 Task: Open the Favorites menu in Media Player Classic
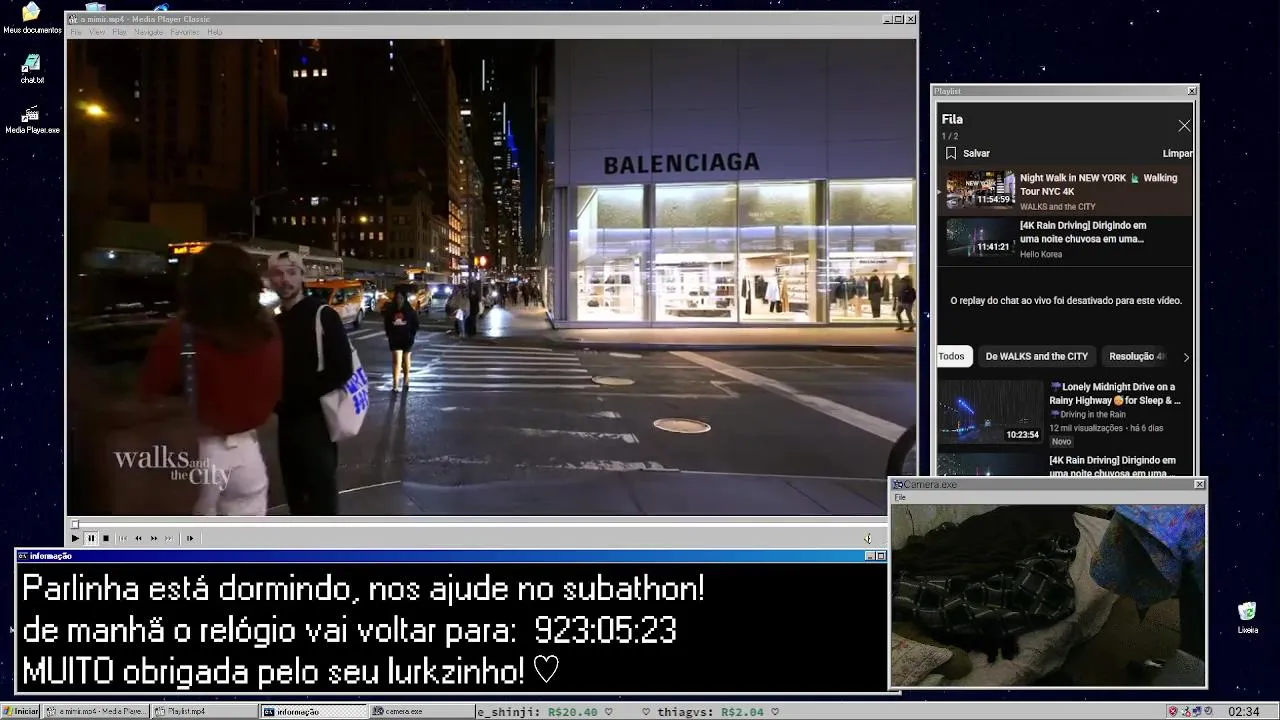(x=185, y=32)
